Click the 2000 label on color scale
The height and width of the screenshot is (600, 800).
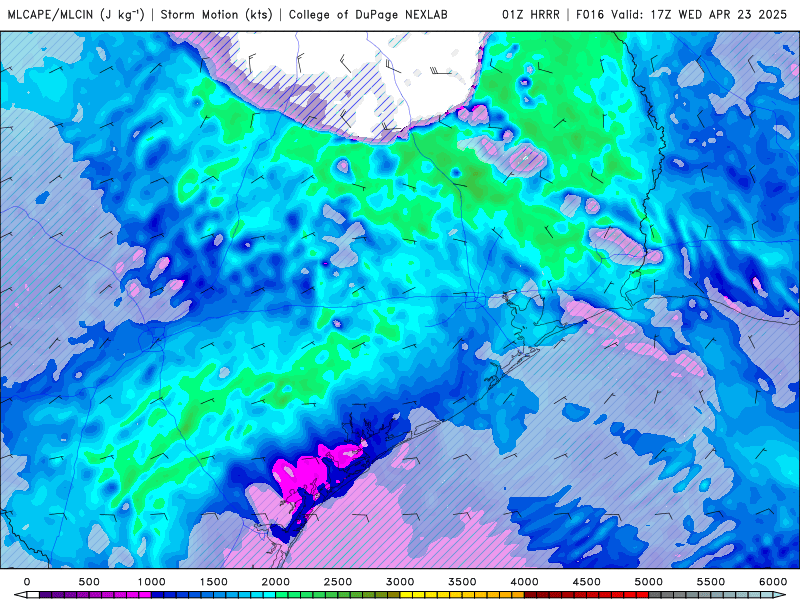(x=276, y=582)
